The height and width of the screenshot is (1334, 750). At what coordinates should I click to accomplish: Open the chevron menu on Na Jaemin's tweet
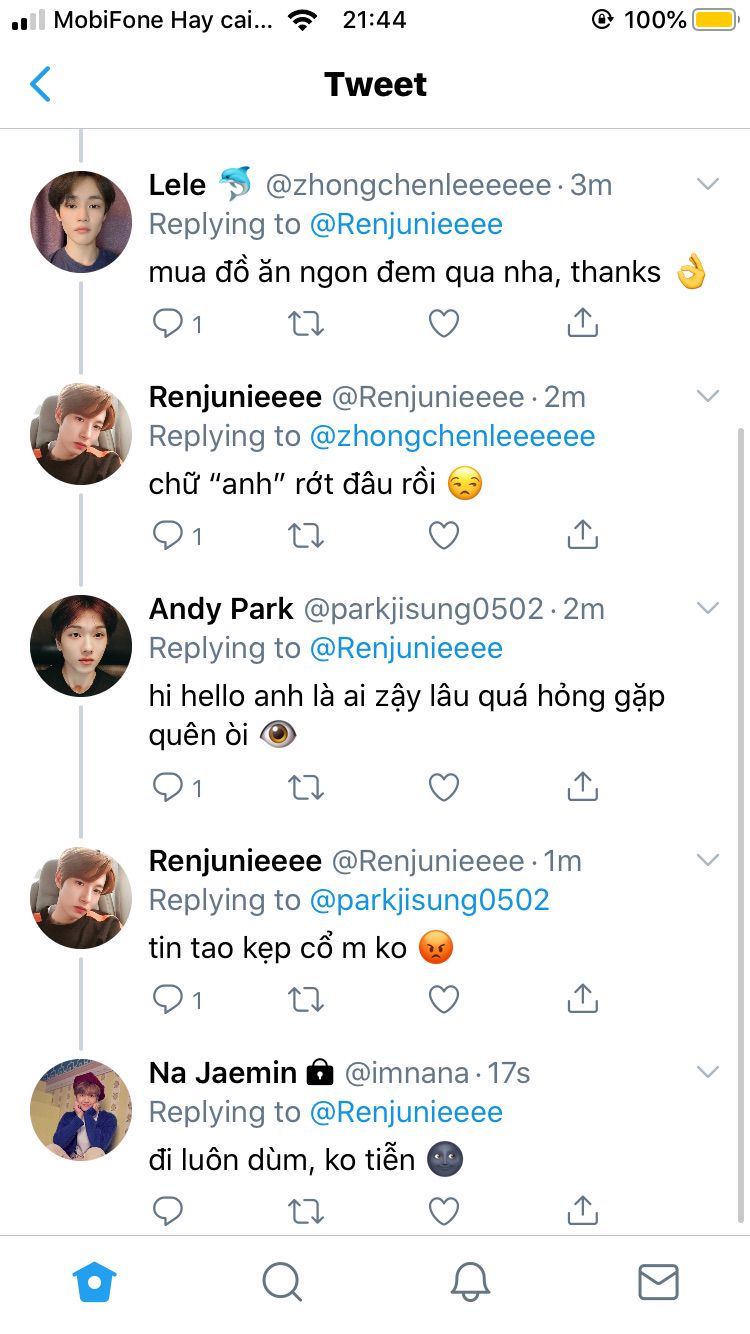click(x=708, y=1072)
